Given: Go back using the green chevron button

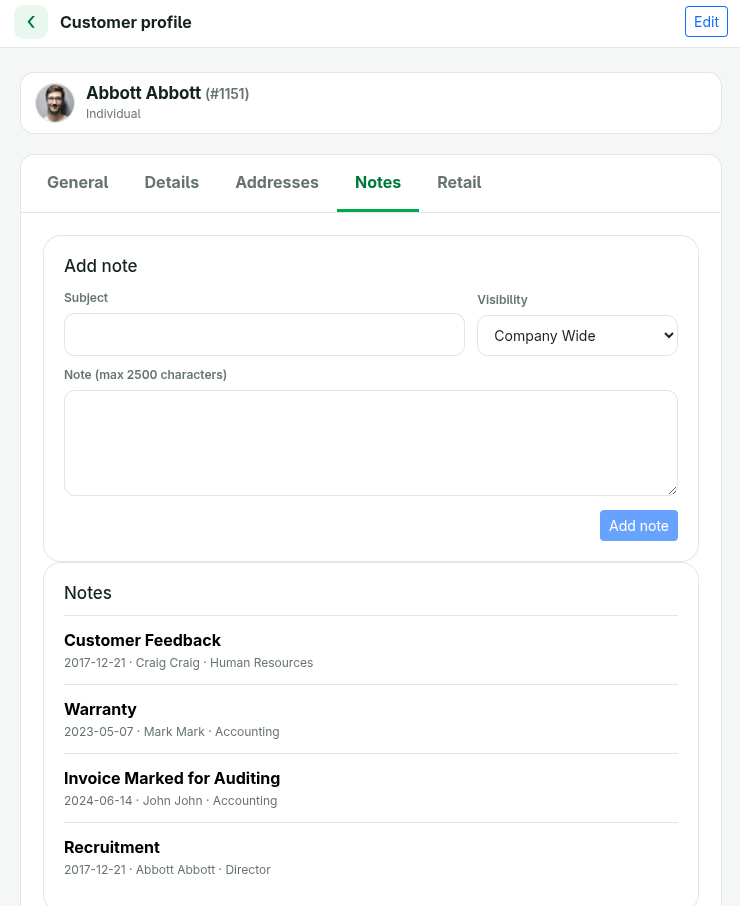Looking at the screenshot, I should [31, 22].
